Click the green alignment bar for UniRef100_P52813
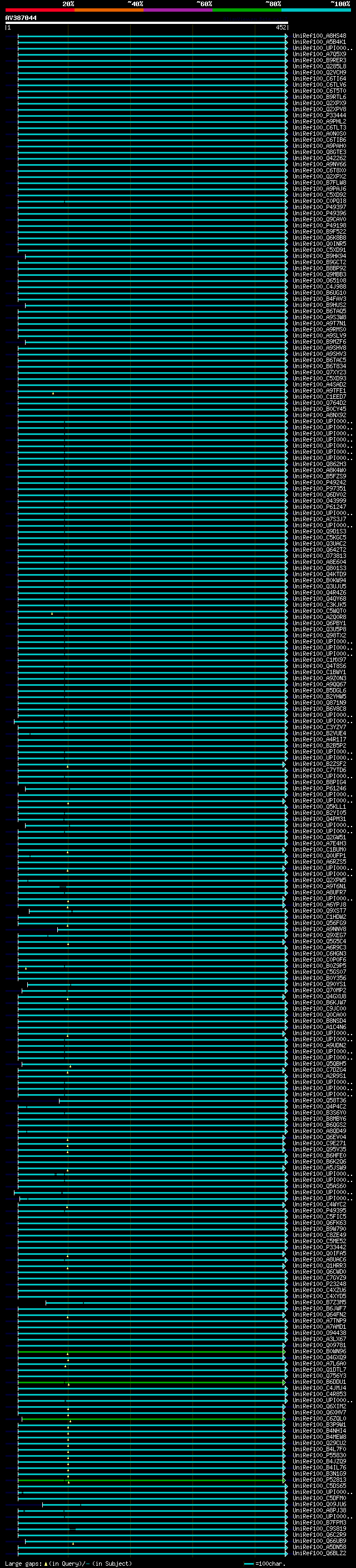356x1568 pixels. pos(151,1480)
